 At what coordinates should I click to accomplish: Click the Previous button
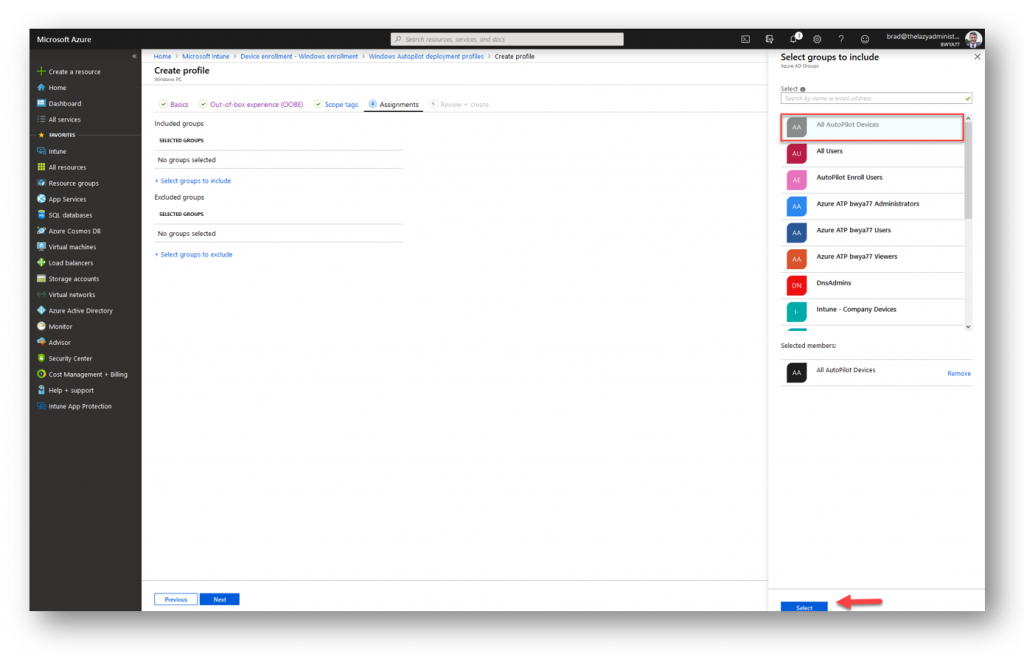pyautogui.click(x=176, y=599)
